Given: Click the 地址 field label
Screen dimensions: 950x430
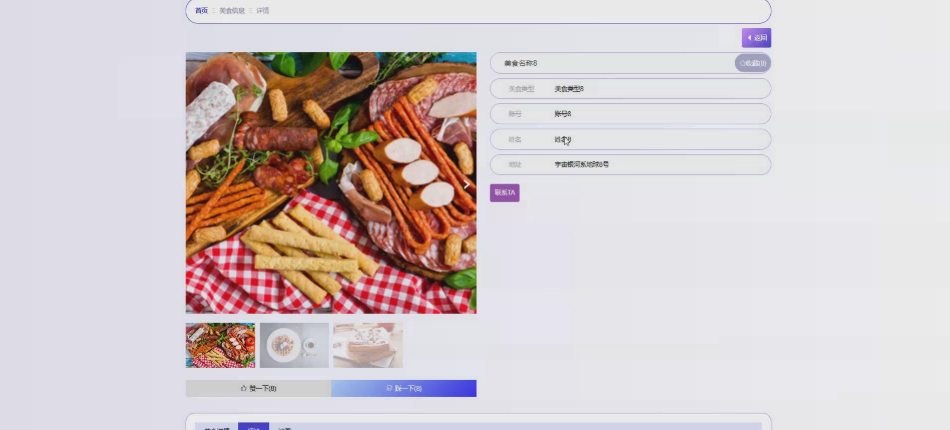Looking at the screenshot, I should (514, 164).
